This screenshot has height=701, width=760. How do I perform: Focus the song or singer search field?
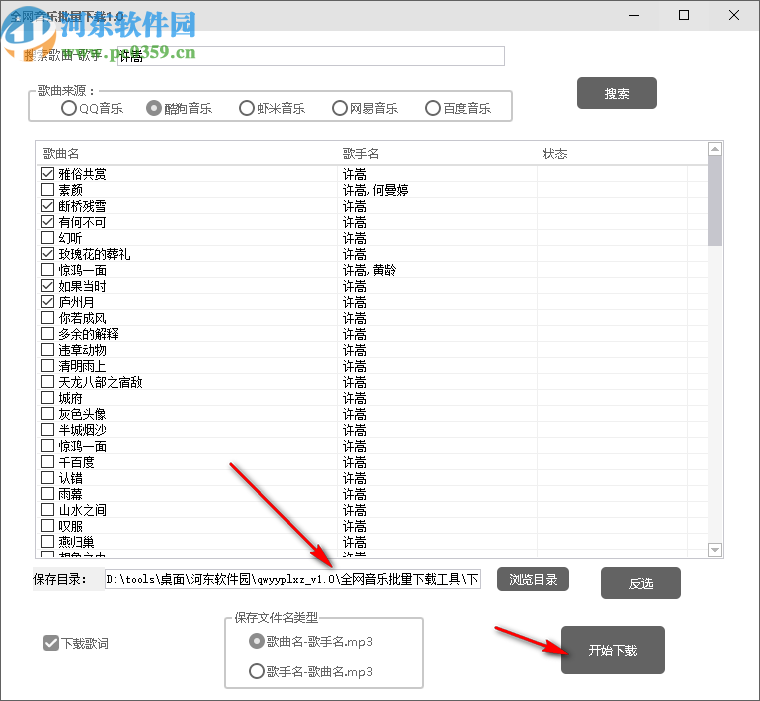pos(311,56)
